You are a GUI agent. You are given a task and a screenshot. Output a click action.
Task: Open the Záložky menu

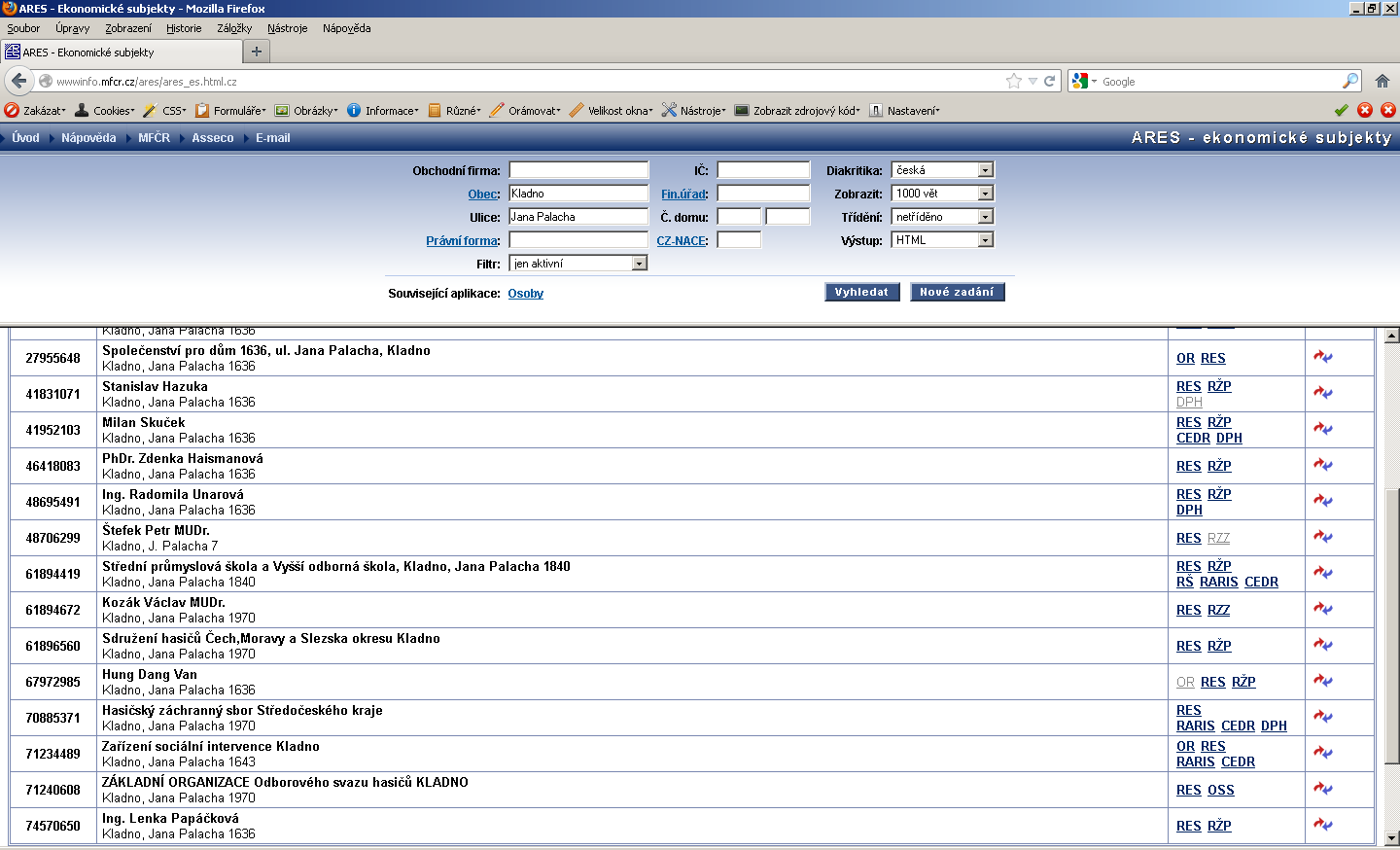pyautogui.click(x=234, y=28)
